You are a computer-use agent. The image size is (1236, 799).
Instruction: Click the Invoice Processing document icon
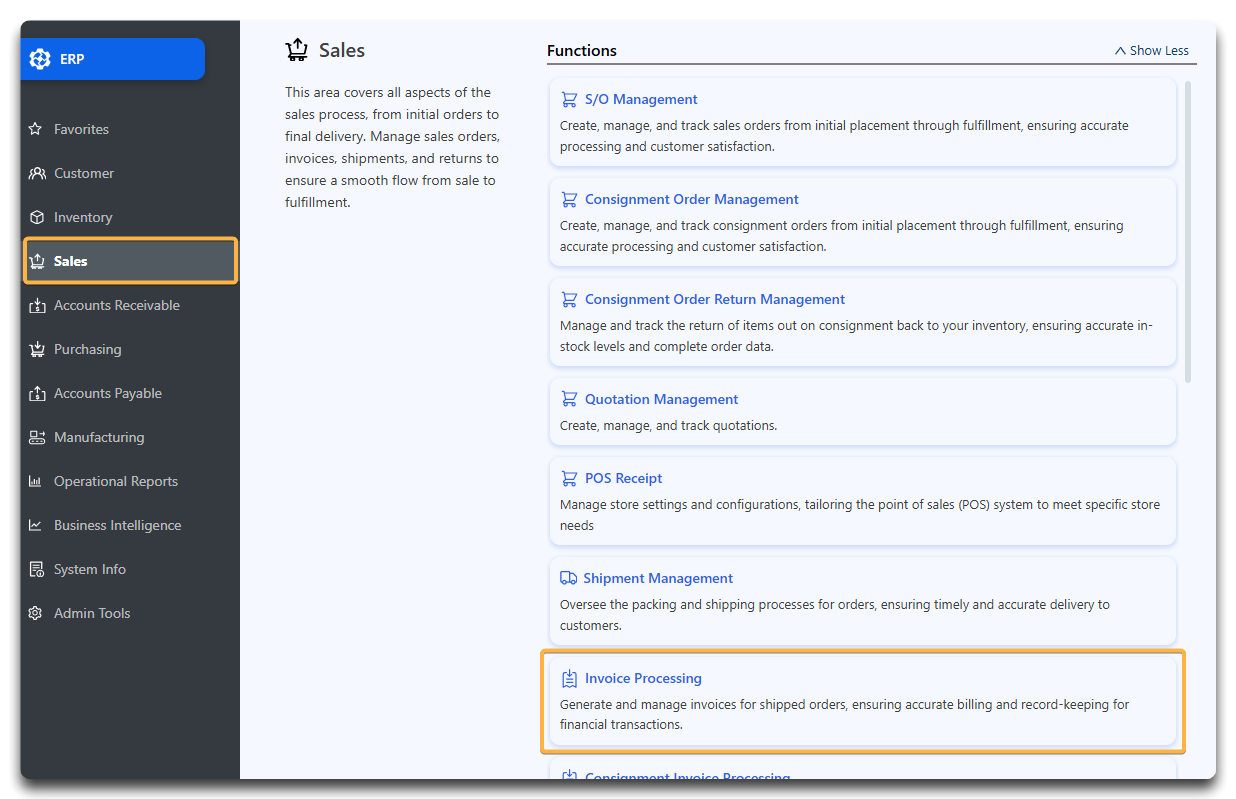click(569, 679)
